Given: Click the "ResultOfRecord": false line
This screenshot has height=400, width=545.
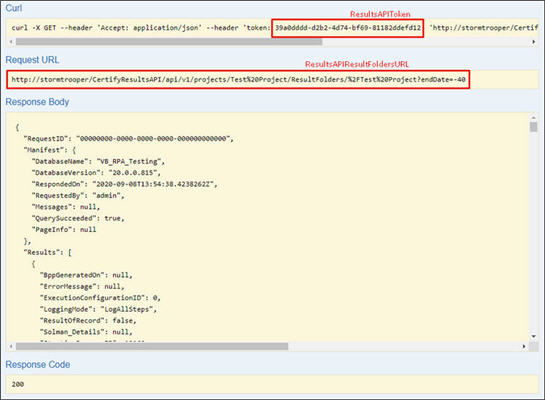Looking at the screenshot, I should [x=88, y=321].
